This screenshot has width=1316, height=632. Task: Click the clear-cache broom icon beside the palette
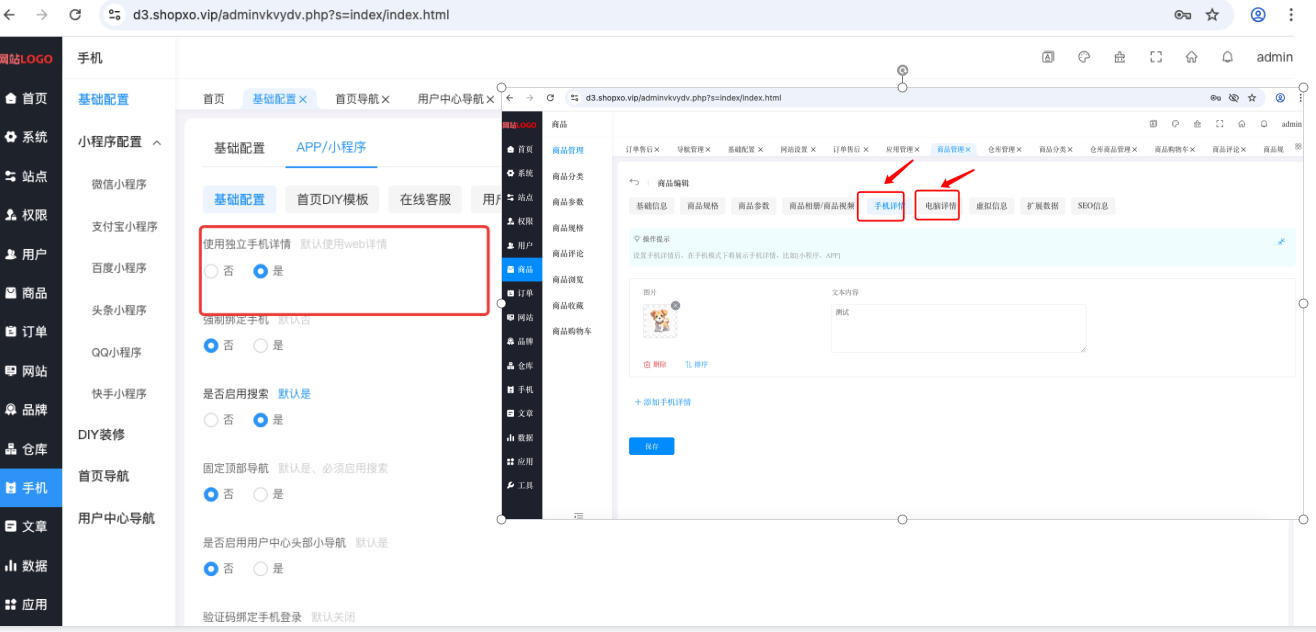[1120, 57]
